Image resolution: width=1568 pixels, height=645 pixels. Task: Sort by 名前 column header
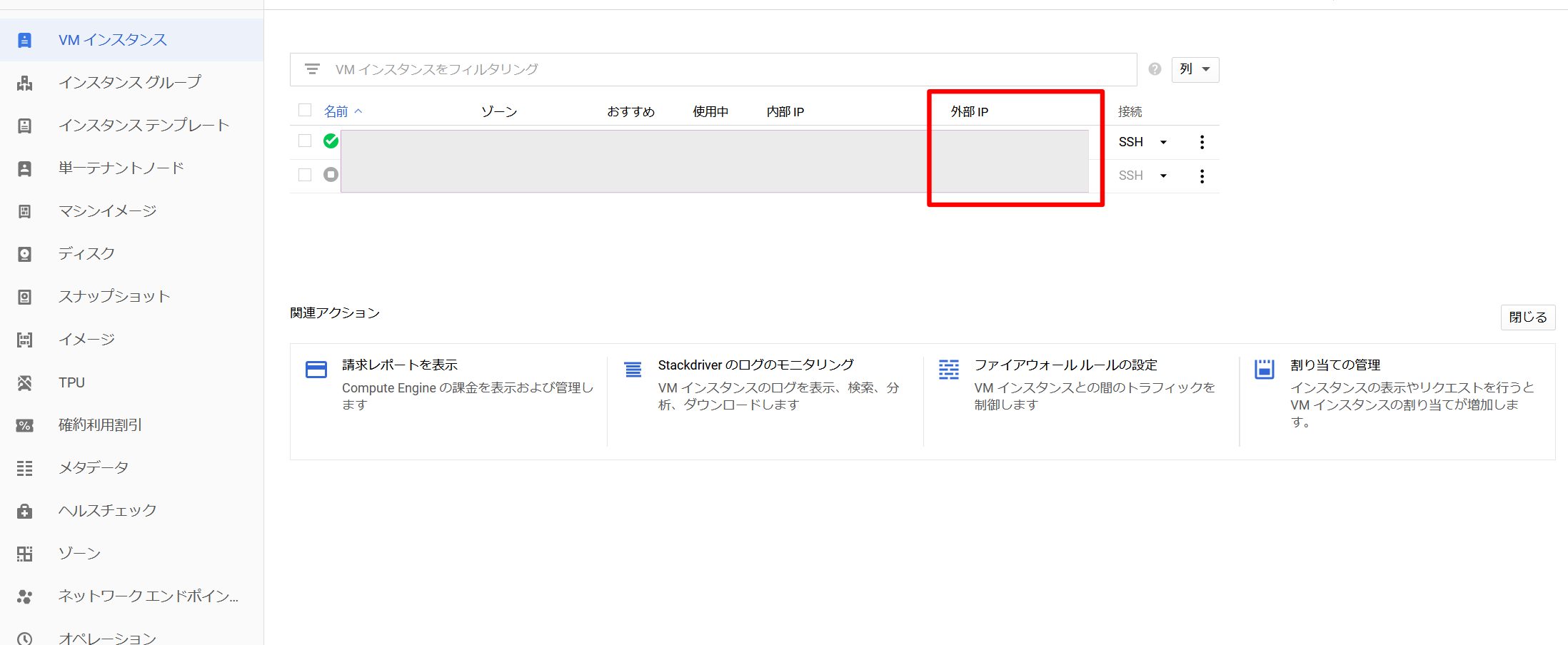[336, 111]
